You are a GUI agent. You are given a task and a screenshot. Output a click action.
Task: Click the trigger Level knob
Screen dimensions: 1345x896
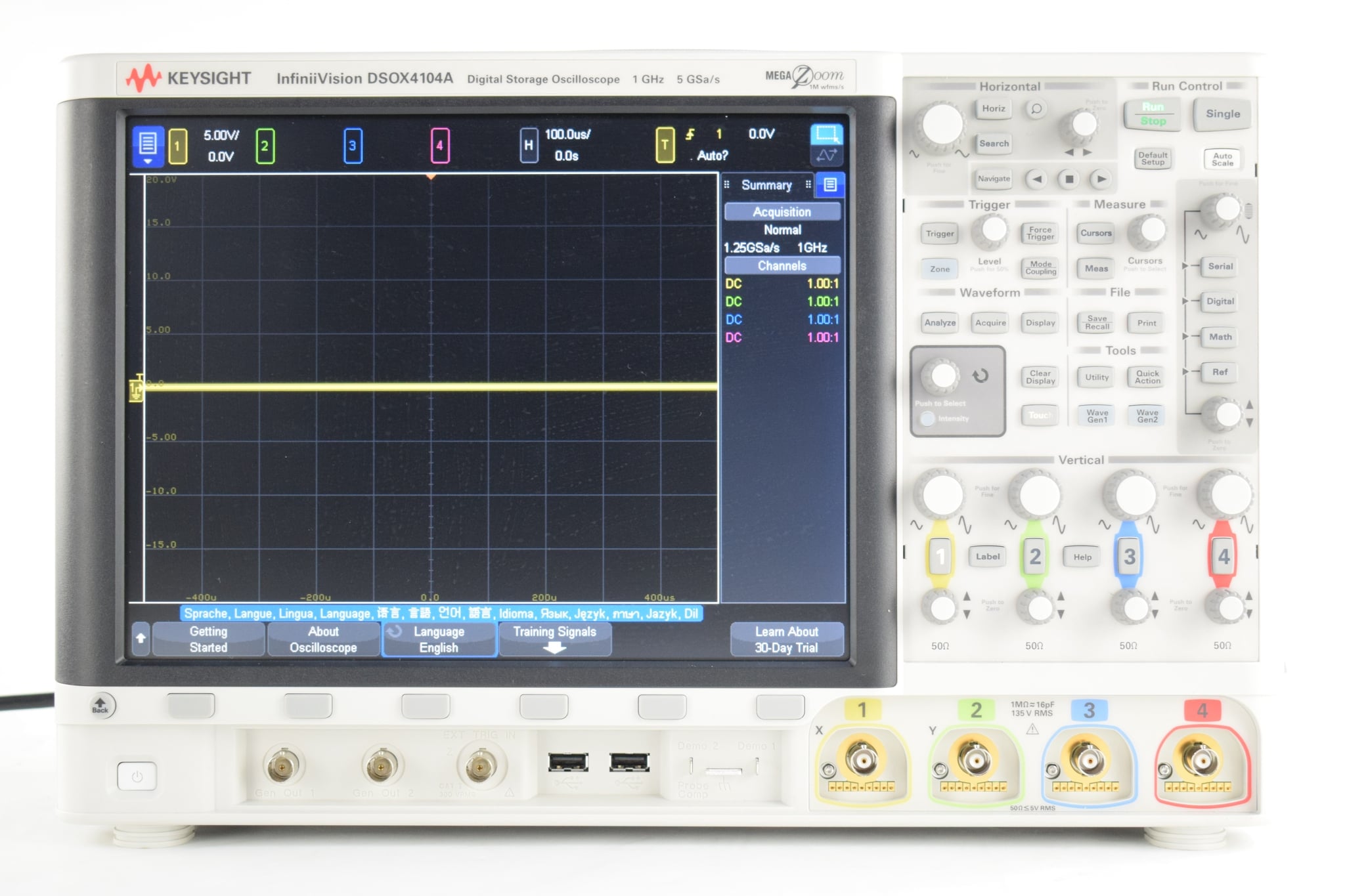[991, 232]
